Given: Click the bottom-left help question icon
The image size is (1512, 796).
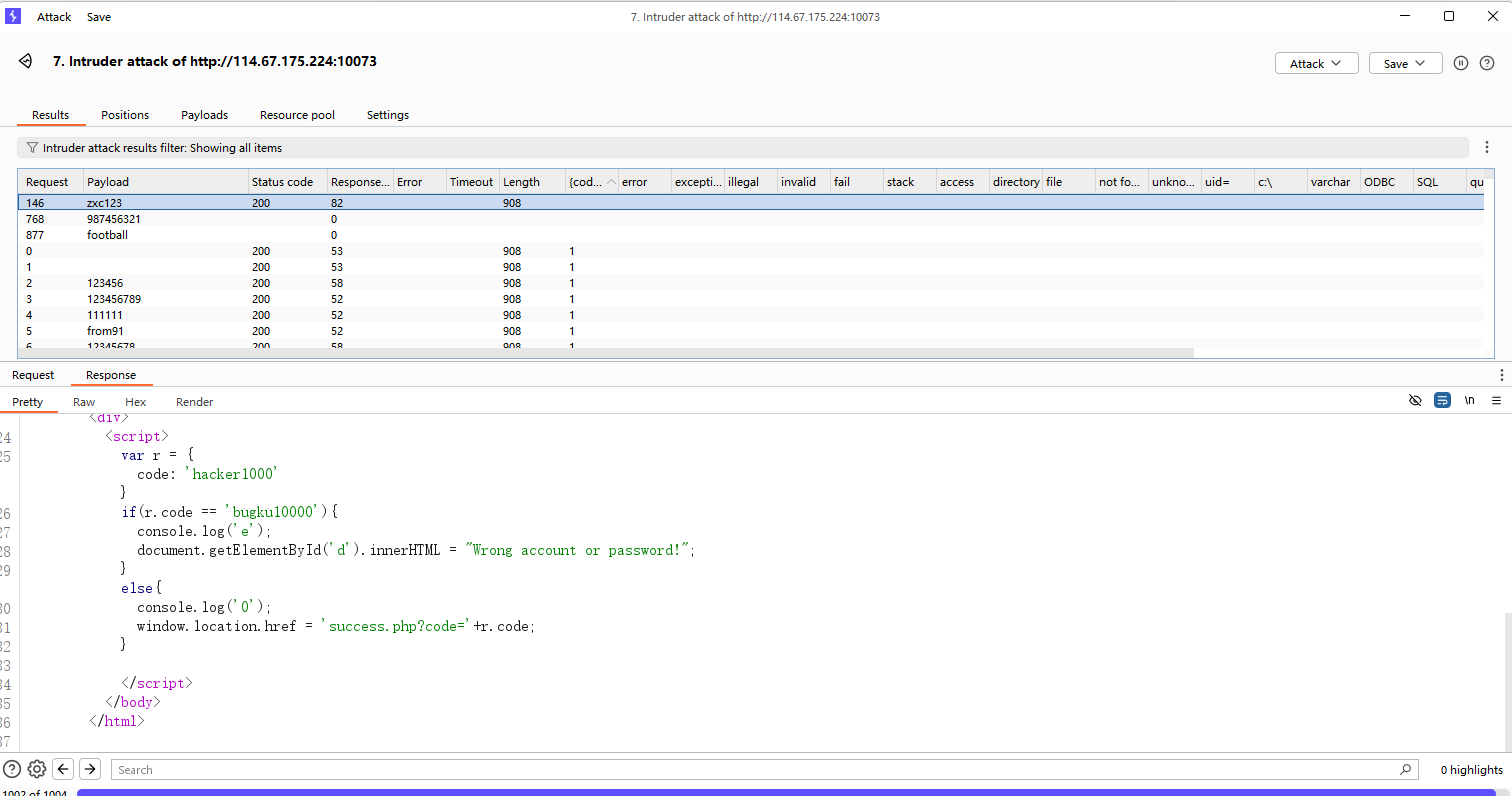Looking at the screenshot, I should pos(12,769).
